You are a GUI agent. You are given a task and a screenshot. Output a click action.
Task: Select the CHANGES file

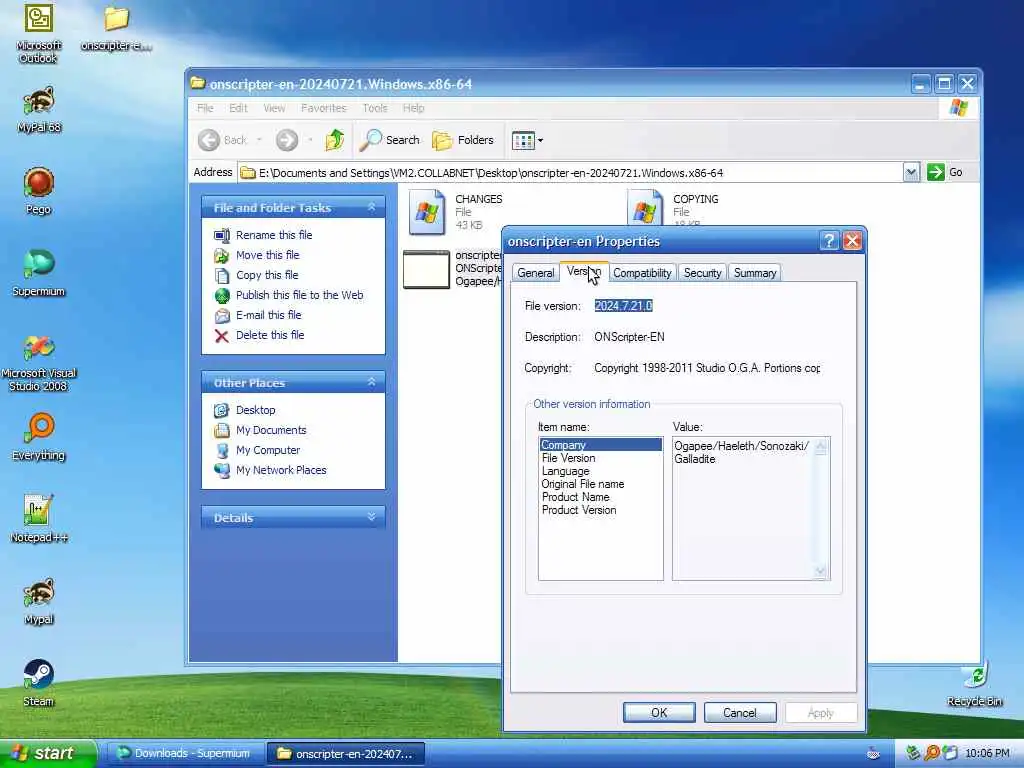(456, 212)
